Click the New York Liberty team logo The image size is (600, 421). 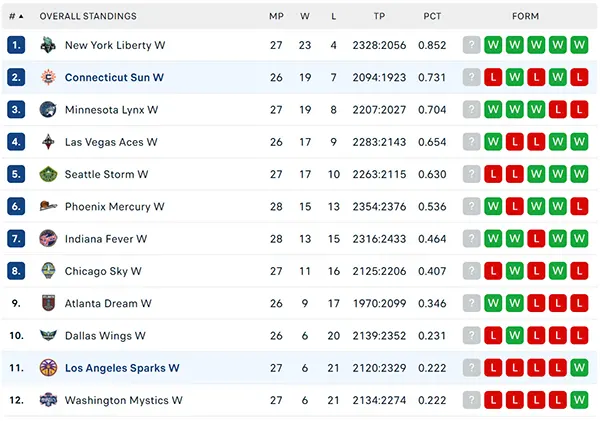48,45
